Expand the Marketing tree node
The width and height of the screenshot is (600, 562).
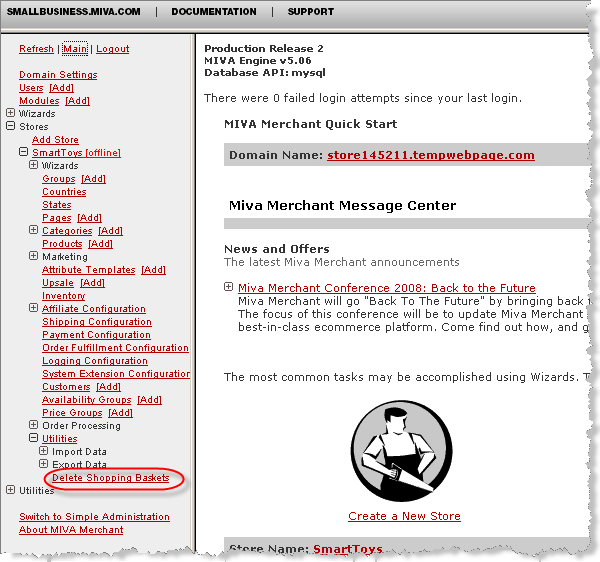(x=34, y=256)
